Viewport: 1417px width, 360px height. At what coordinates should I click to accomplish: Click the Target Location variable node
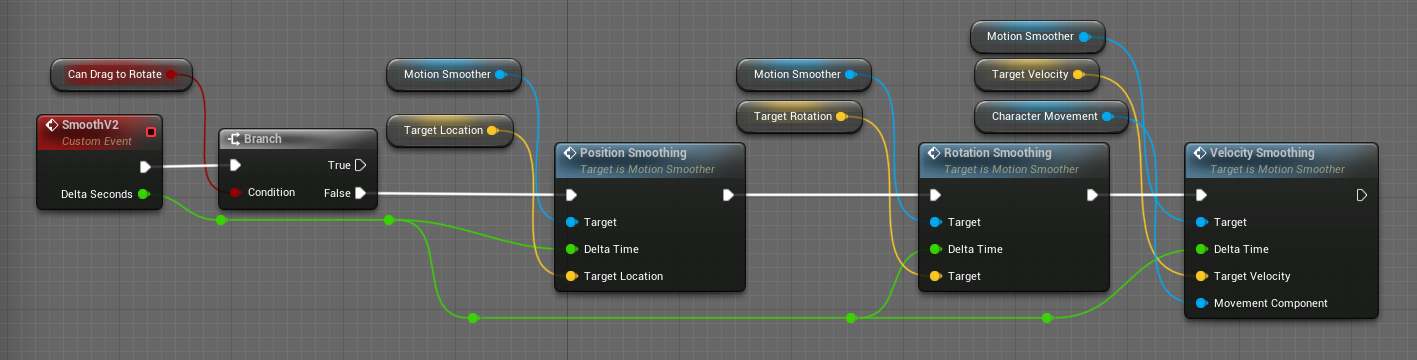[450, 130]
